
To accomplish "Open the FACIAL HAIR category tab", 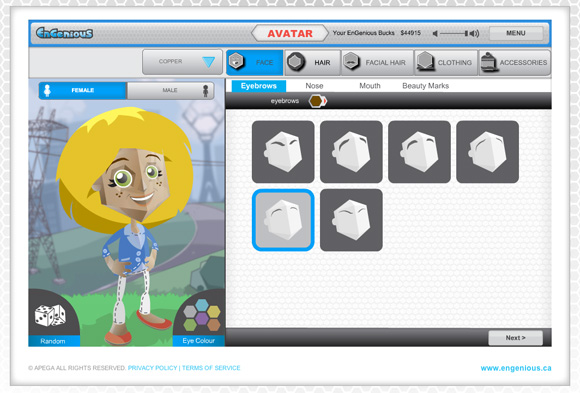I will pyautogui.click(x=377, y=63).
